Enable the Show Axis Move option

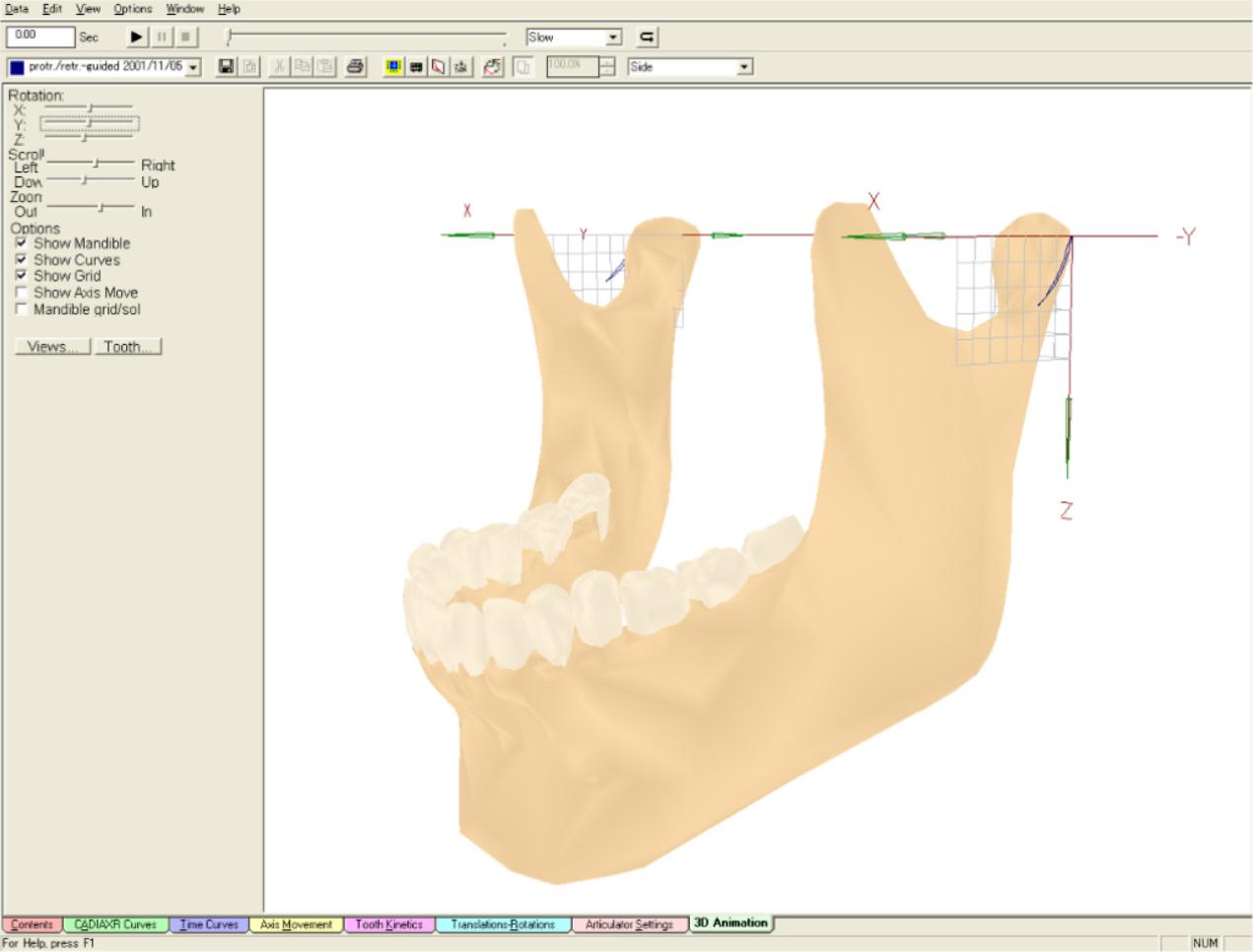(21, 293)
